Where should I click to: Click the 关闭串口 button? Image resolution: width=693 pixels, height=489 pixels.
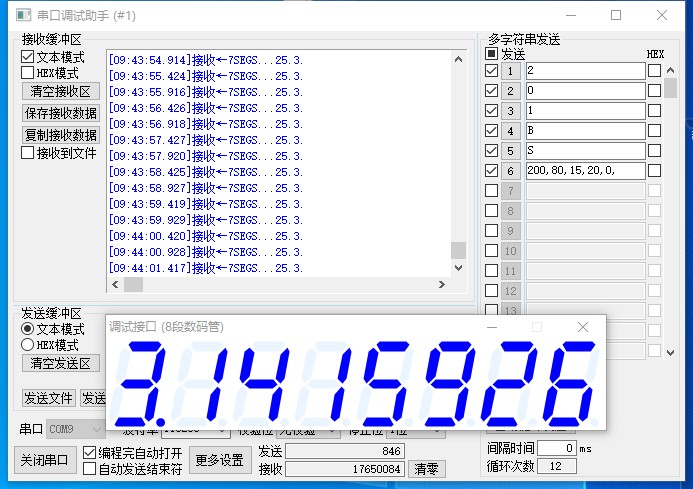click(x=45, y=460)
